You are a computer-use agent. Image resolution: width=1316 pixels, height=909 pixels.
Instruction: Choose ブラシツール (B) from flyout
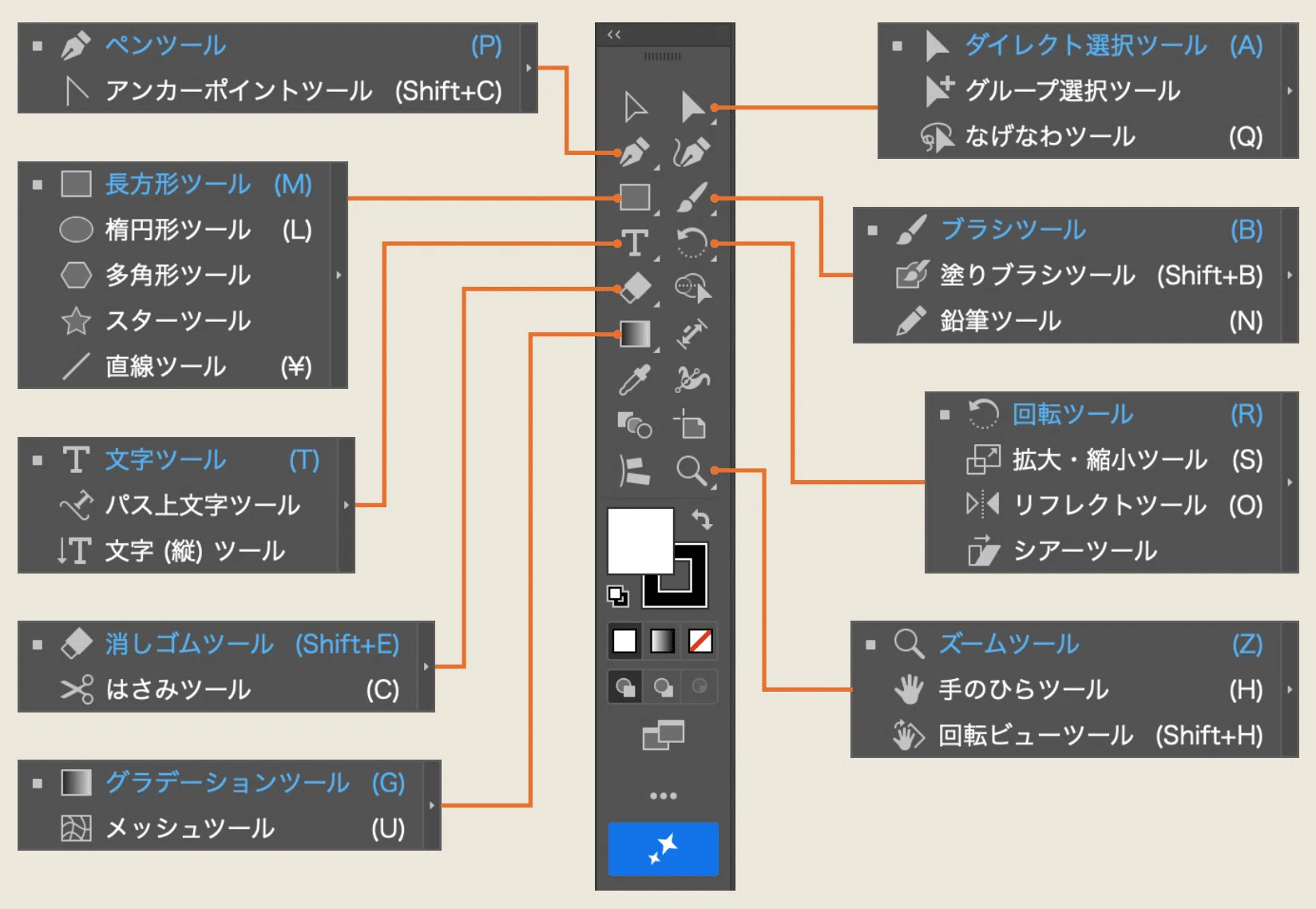pyautogui.click(x=1068, y=230)
